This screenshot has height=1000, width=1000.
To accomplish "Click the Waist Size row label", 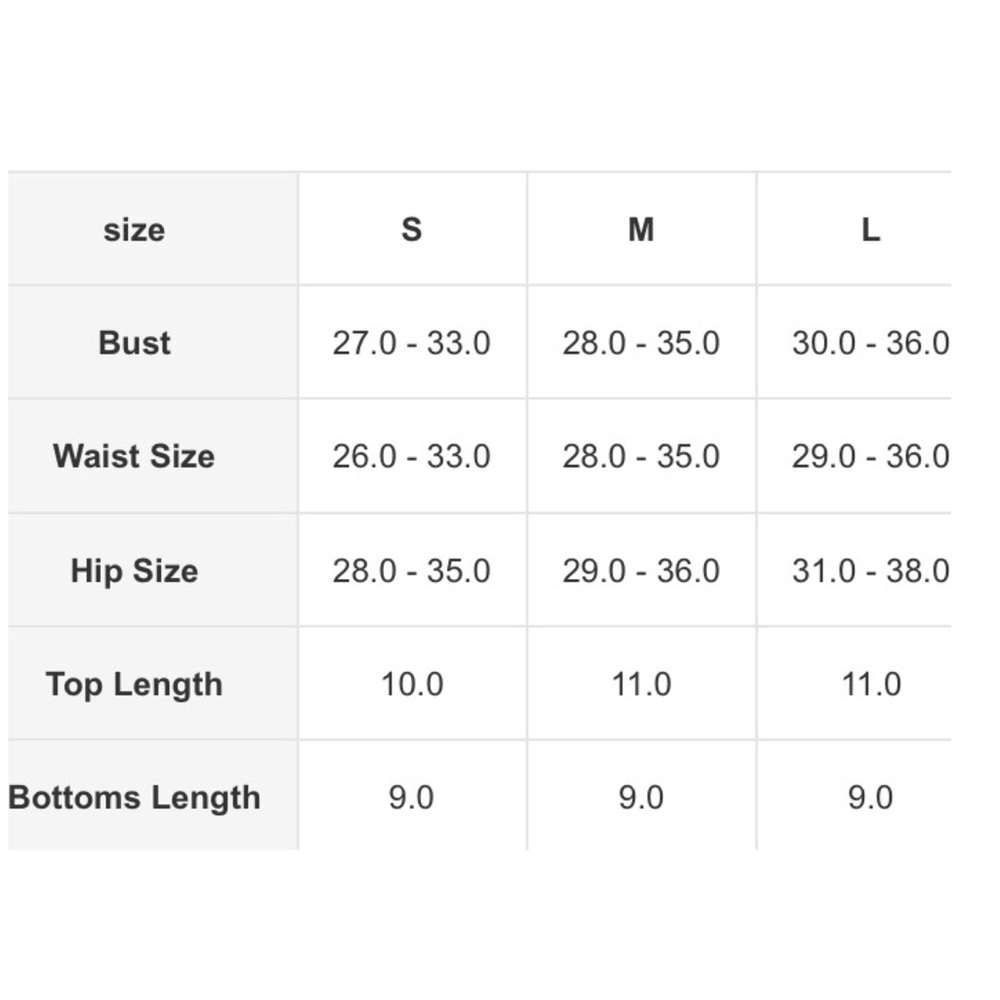I will coord(134,457).
